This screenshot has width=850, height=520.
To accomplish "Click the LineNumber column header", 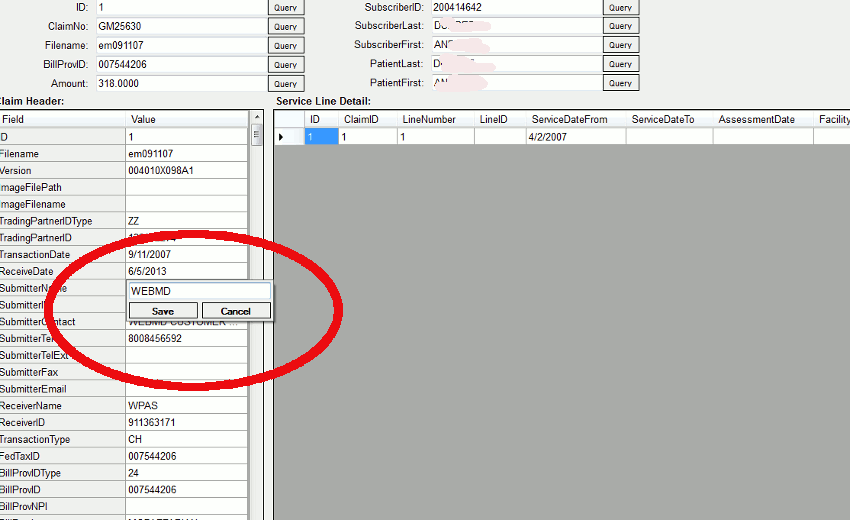I will coord(434,119).
